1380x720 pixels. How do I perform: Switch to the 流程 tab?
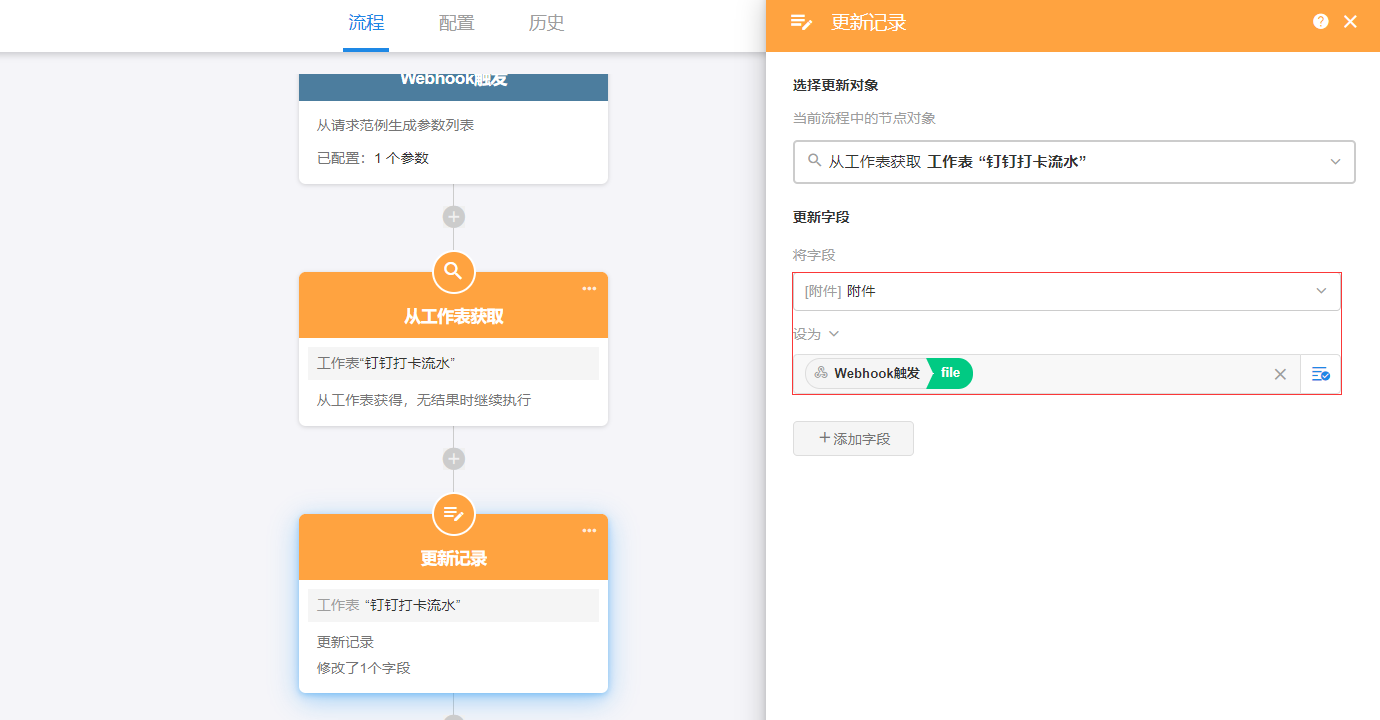366,23
